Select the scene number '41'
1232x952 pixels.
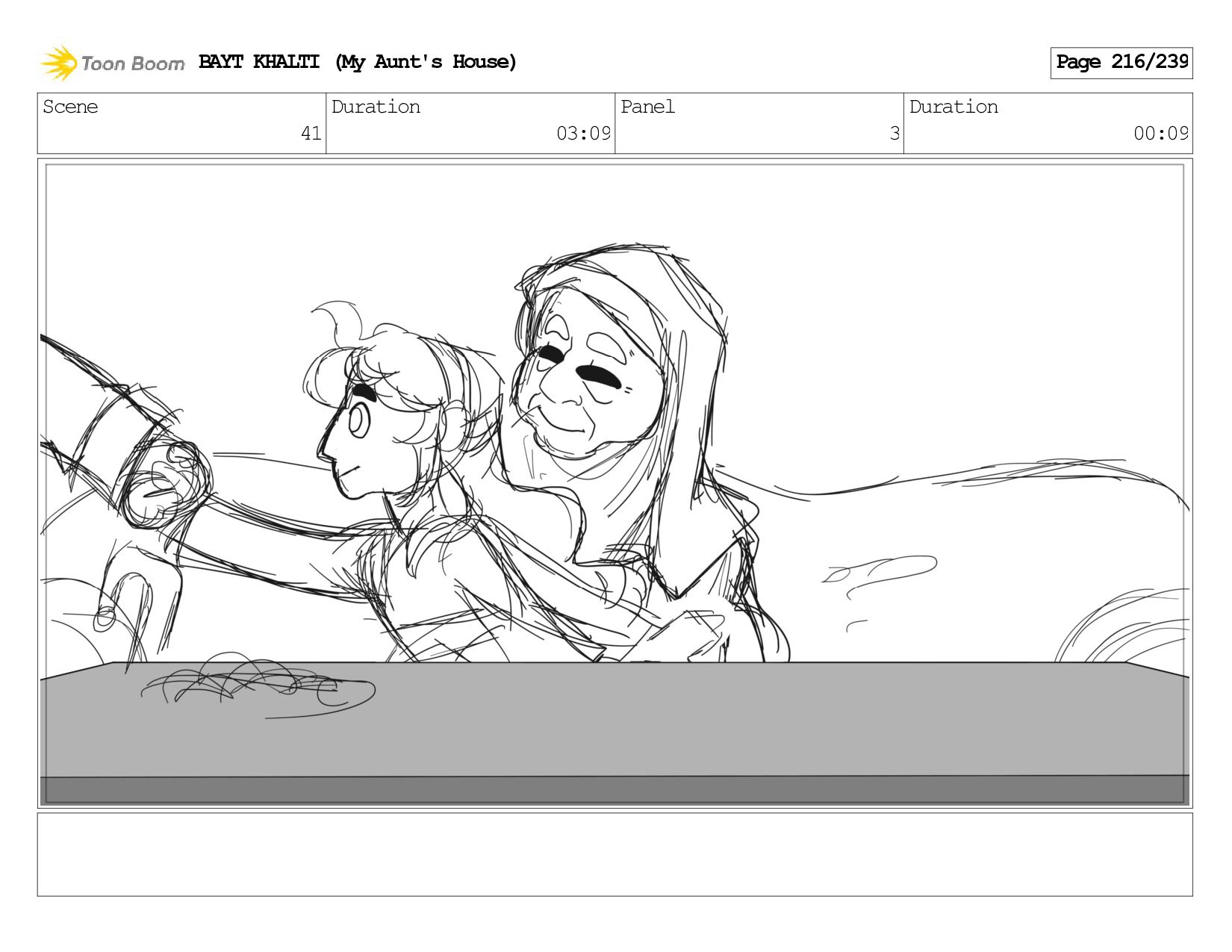[x=311, y=134]
